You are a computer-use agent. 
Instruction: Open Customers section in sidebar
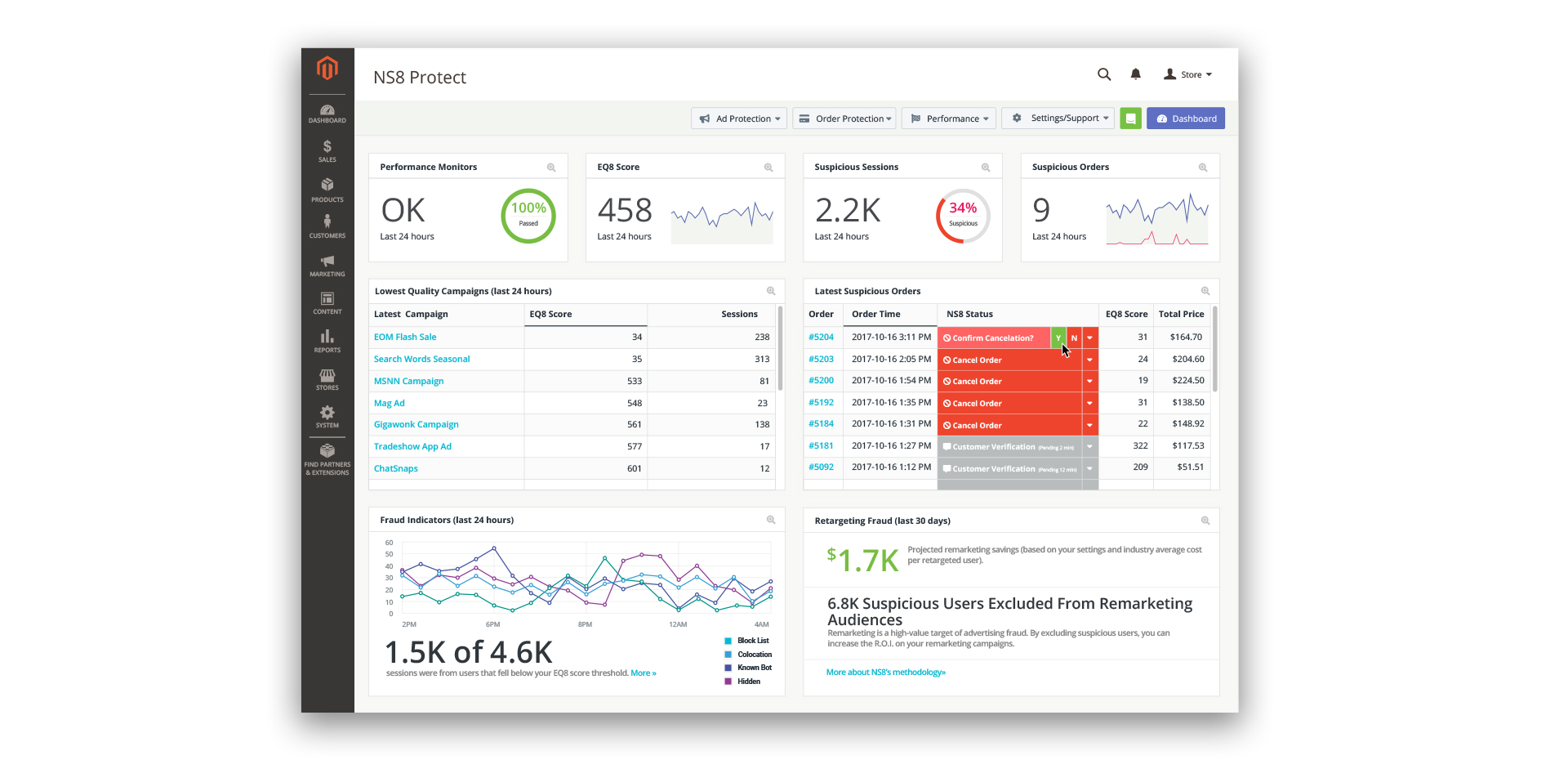pos(327,226)
